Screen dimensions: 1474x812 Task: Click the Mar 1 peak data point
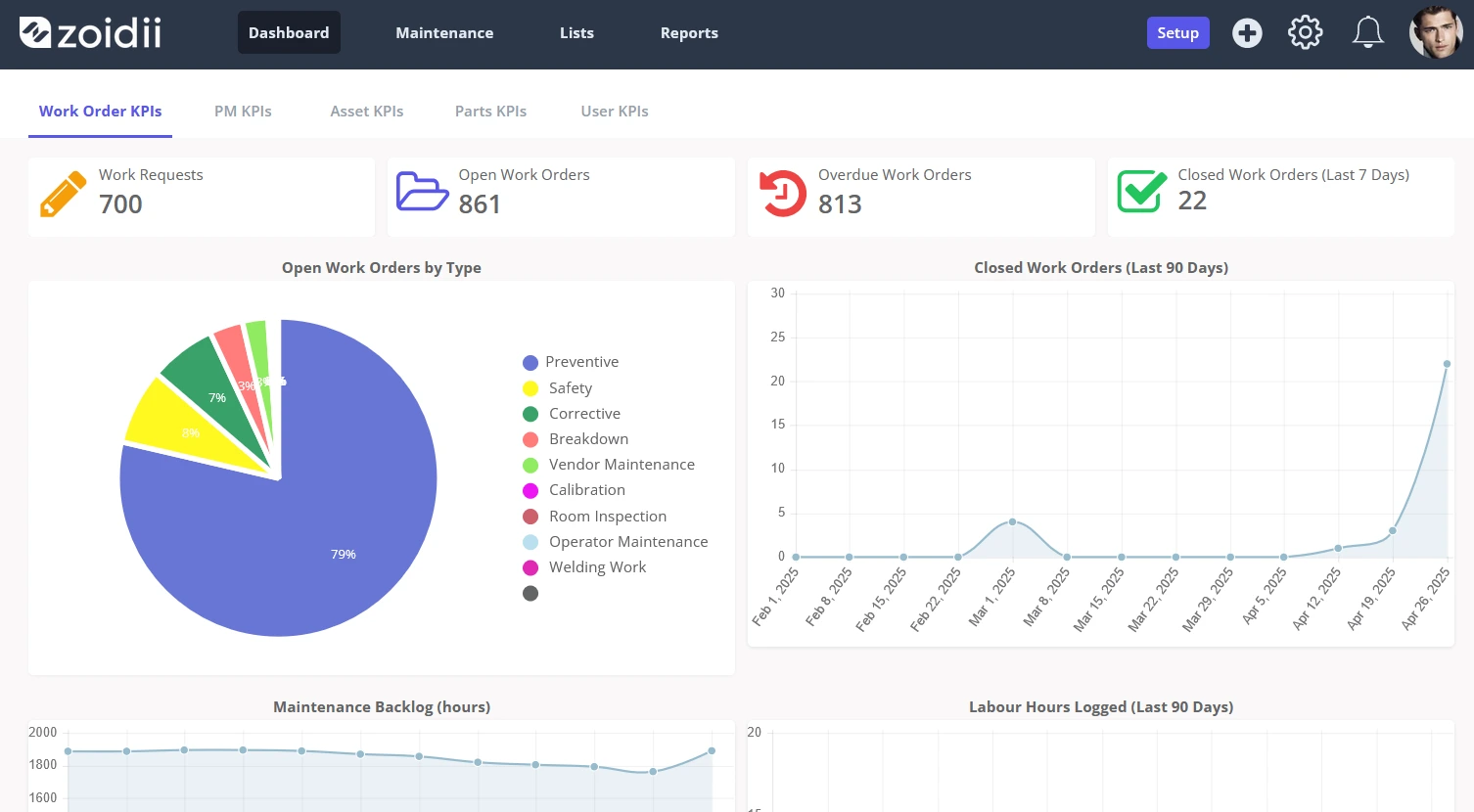[1012, 521]
